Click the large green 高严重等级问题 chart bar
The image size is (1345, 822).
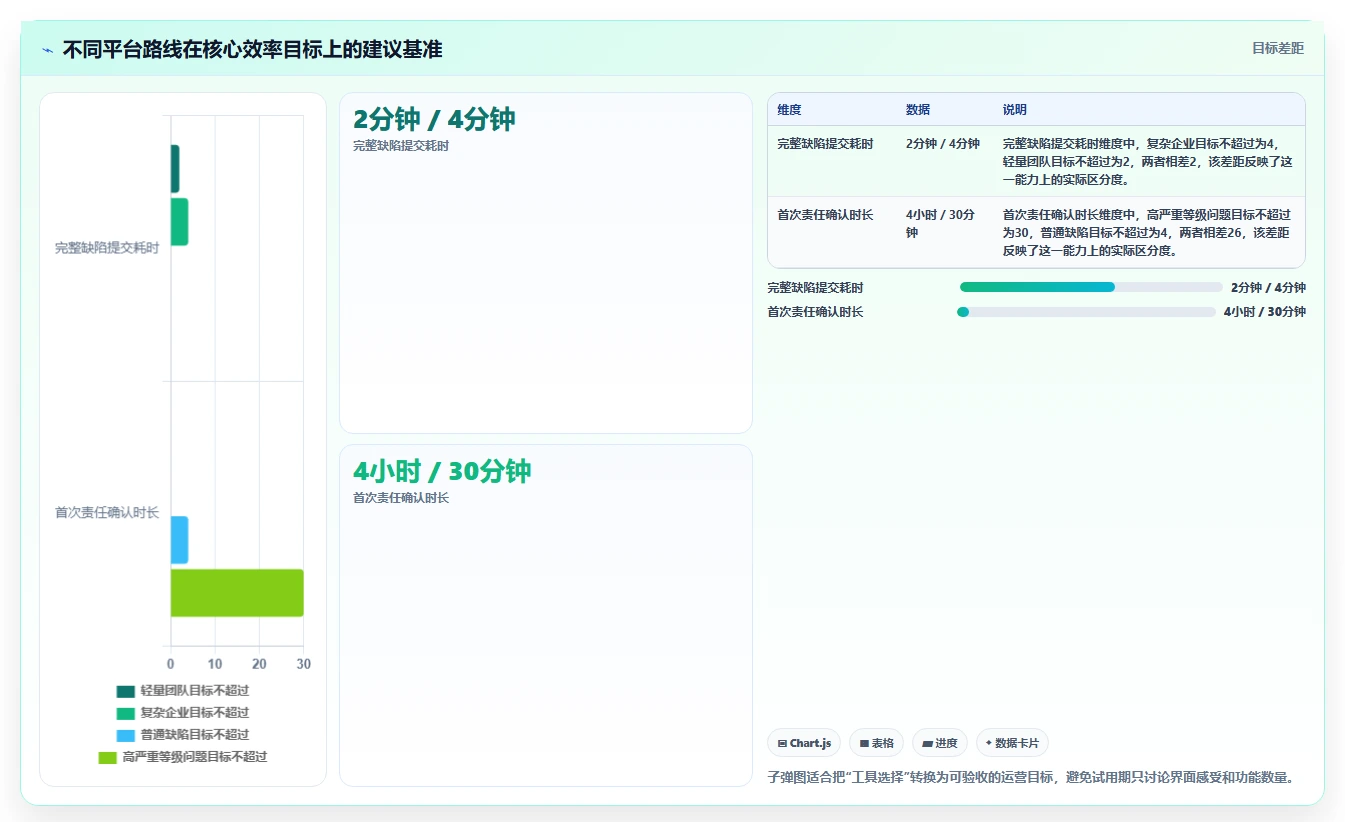(237, 593)
